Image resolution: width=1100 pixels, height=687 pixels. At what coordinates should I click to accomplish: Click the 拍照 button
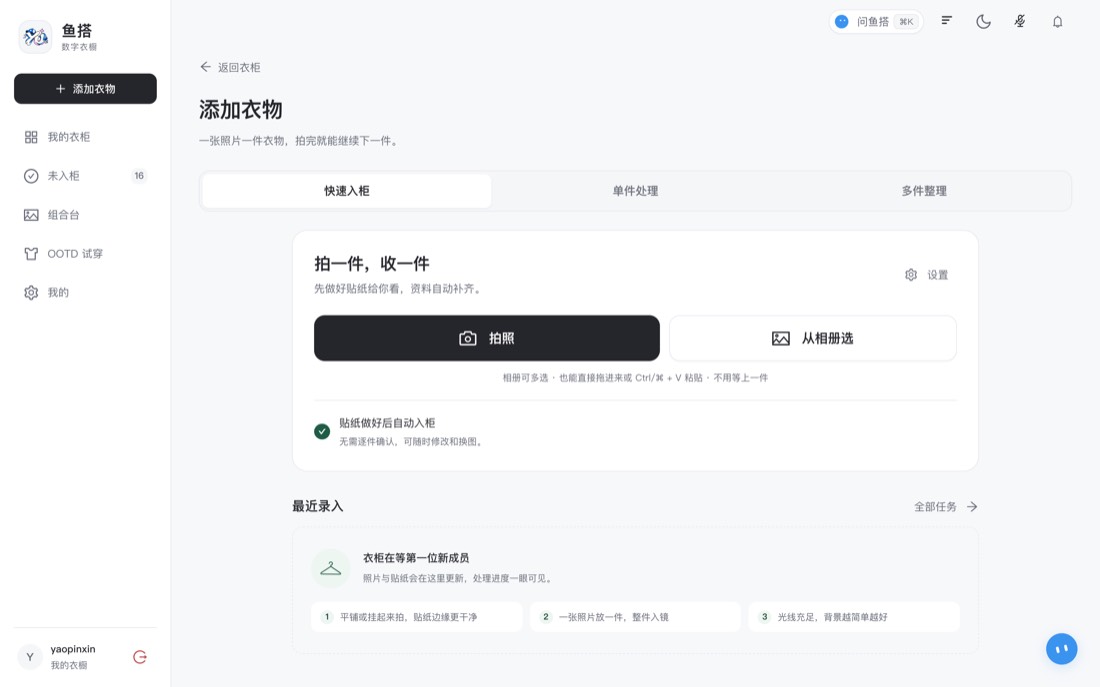pos(487,338)
